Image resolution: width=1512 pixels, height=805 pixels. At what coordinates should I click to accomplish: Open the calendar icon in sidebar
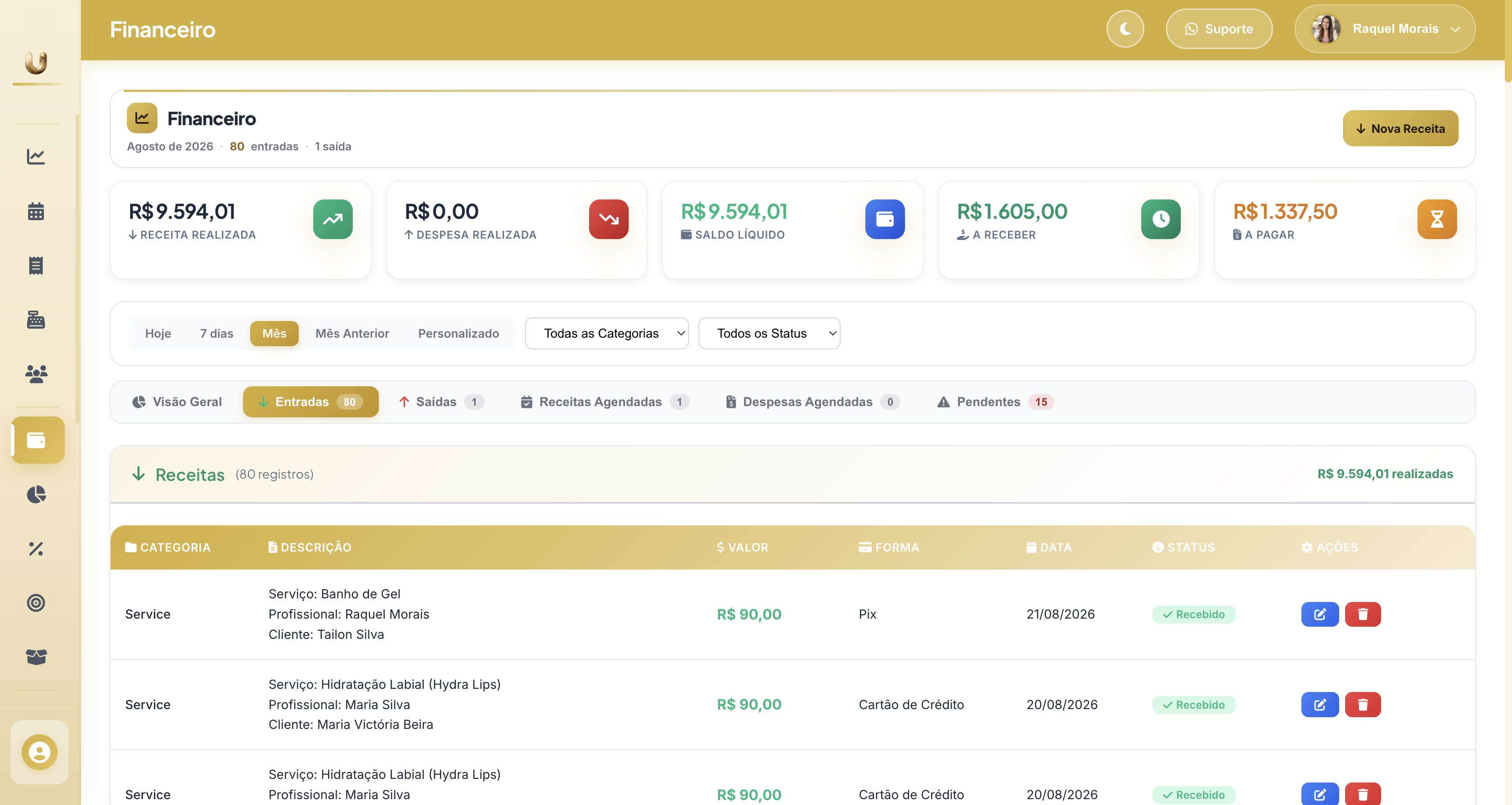coord(36,211)
